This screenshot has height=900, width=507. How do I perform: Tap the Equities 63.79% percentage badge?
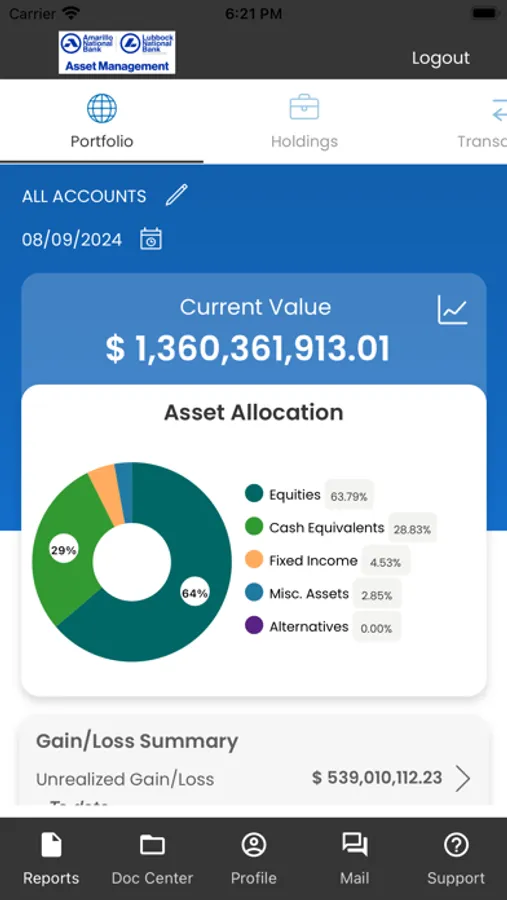[x=349, y=496]
